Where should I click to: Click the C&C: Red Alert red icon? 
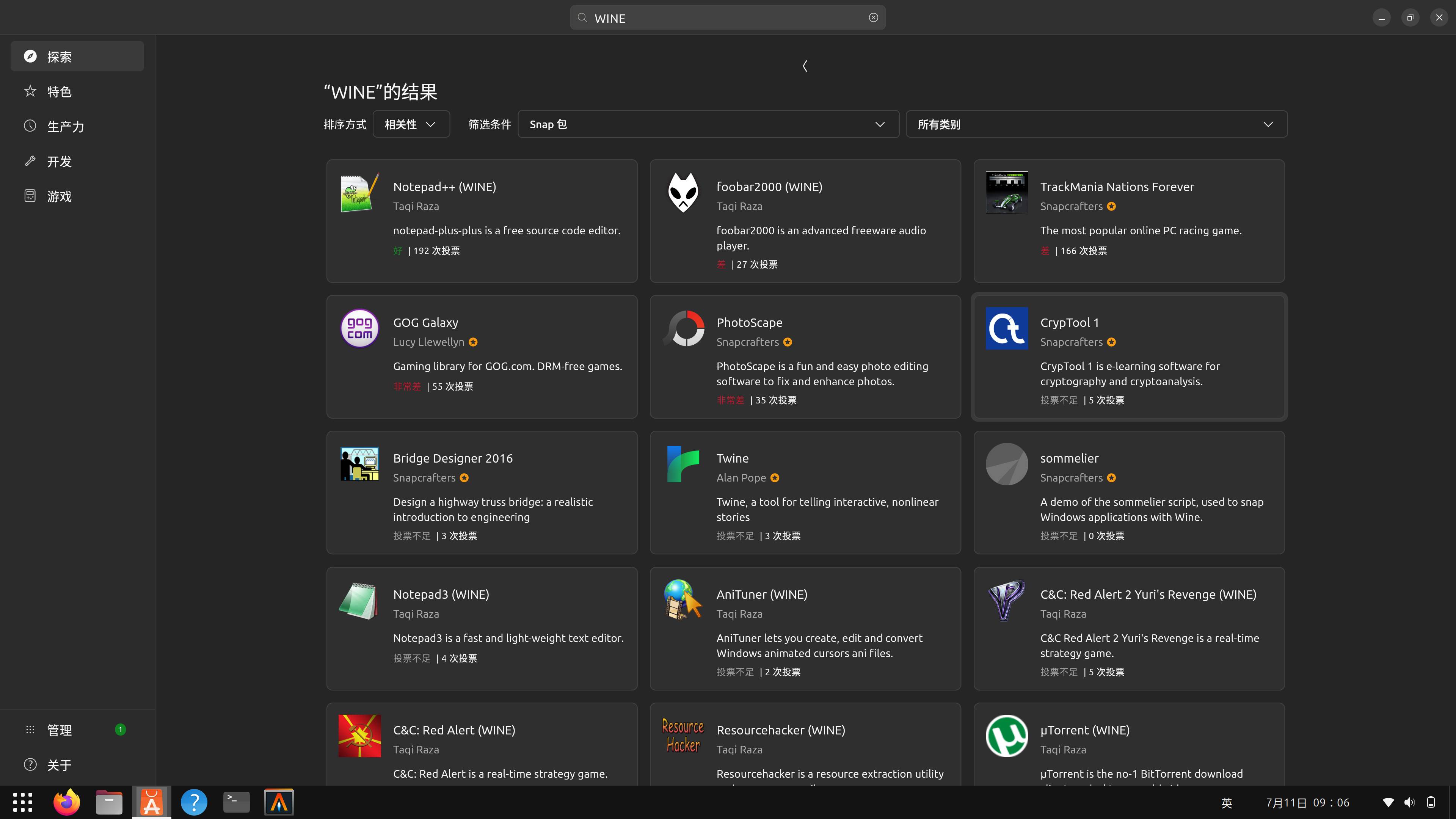(x=359, y=736)
